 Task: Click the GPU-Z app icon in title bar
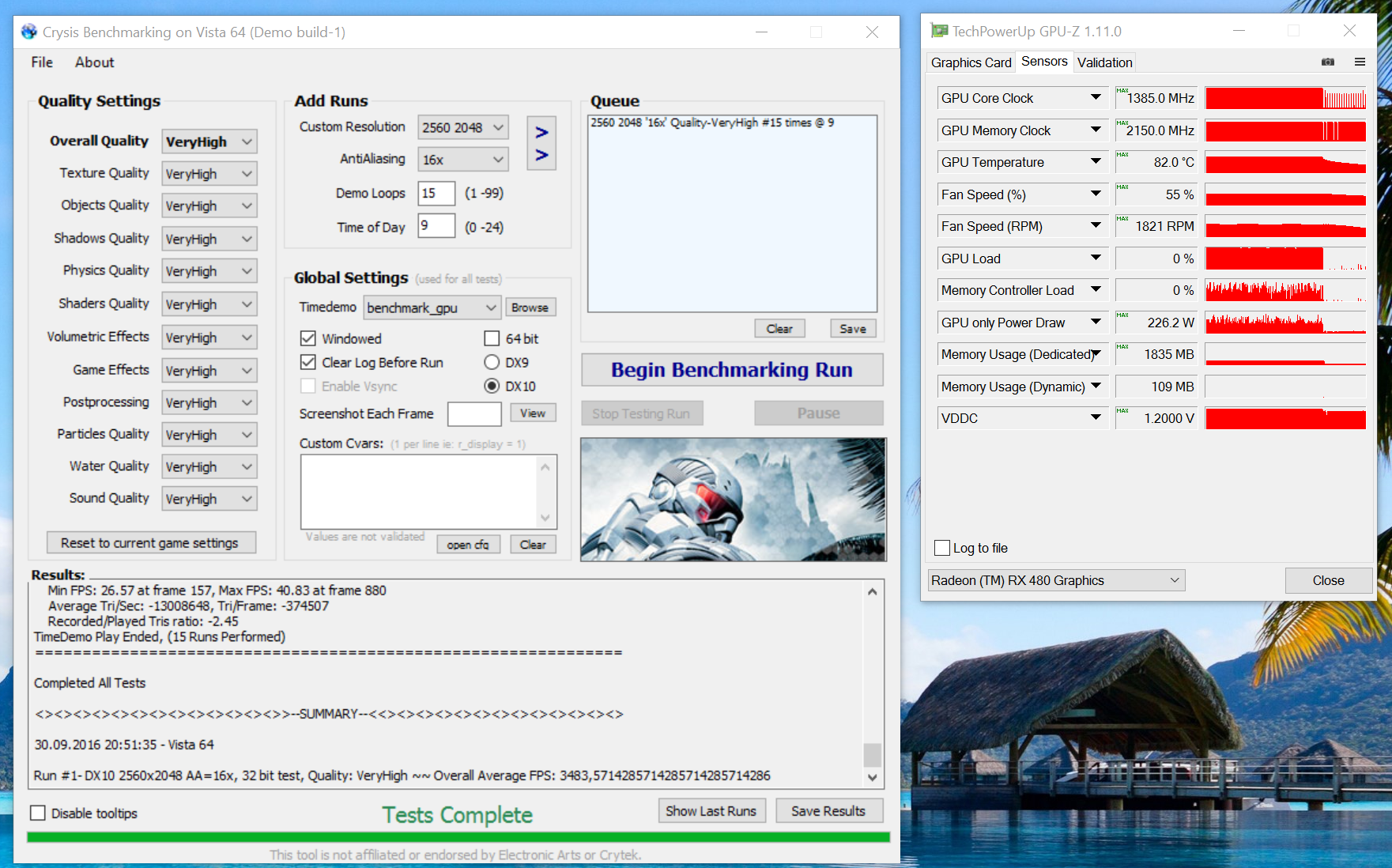pyautogui.click(x=939, y=31)
